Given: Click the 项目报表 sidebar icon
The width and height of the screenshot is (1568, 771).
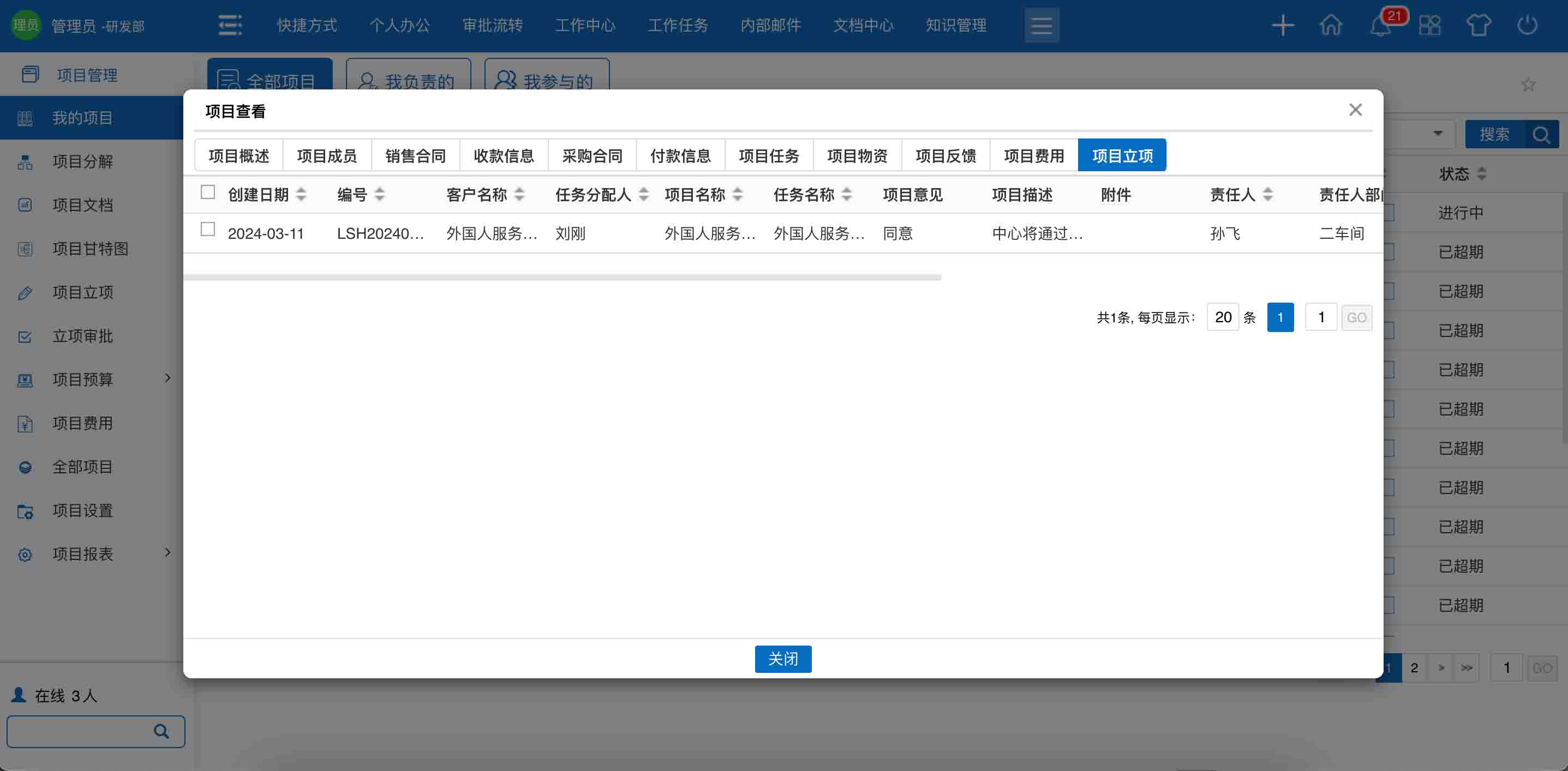Looking at the screenshot, I should click(24, 554).
